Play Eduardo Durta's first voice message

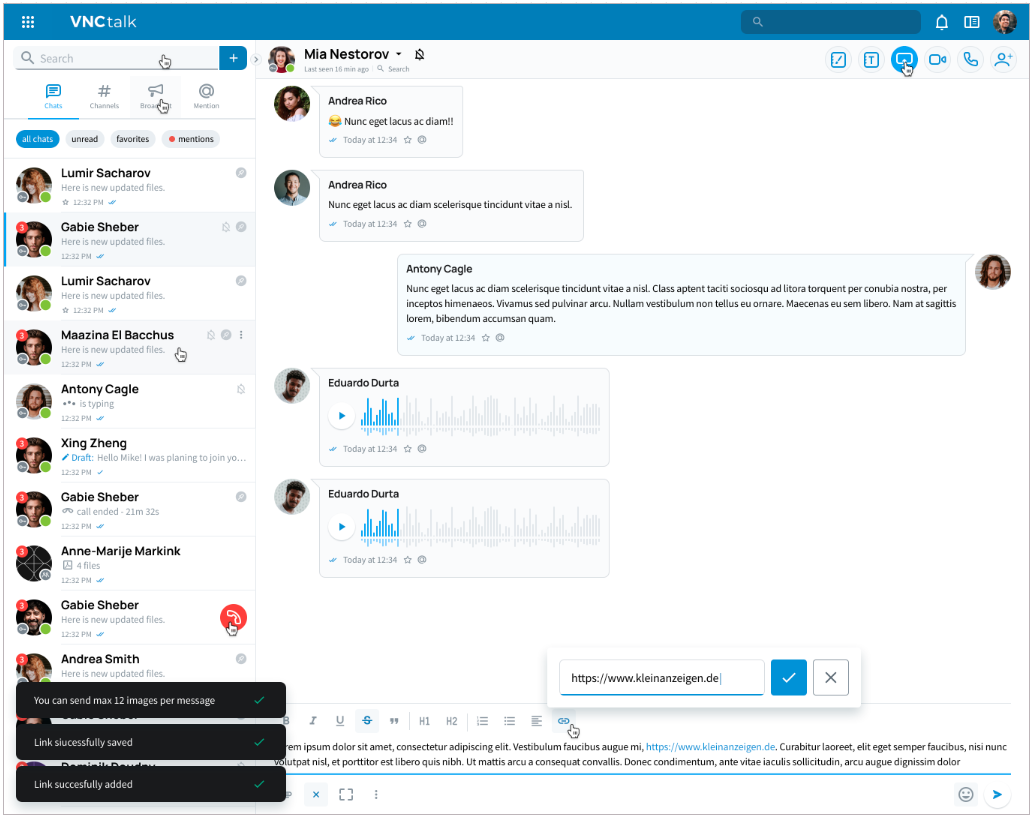coord(342,416)
